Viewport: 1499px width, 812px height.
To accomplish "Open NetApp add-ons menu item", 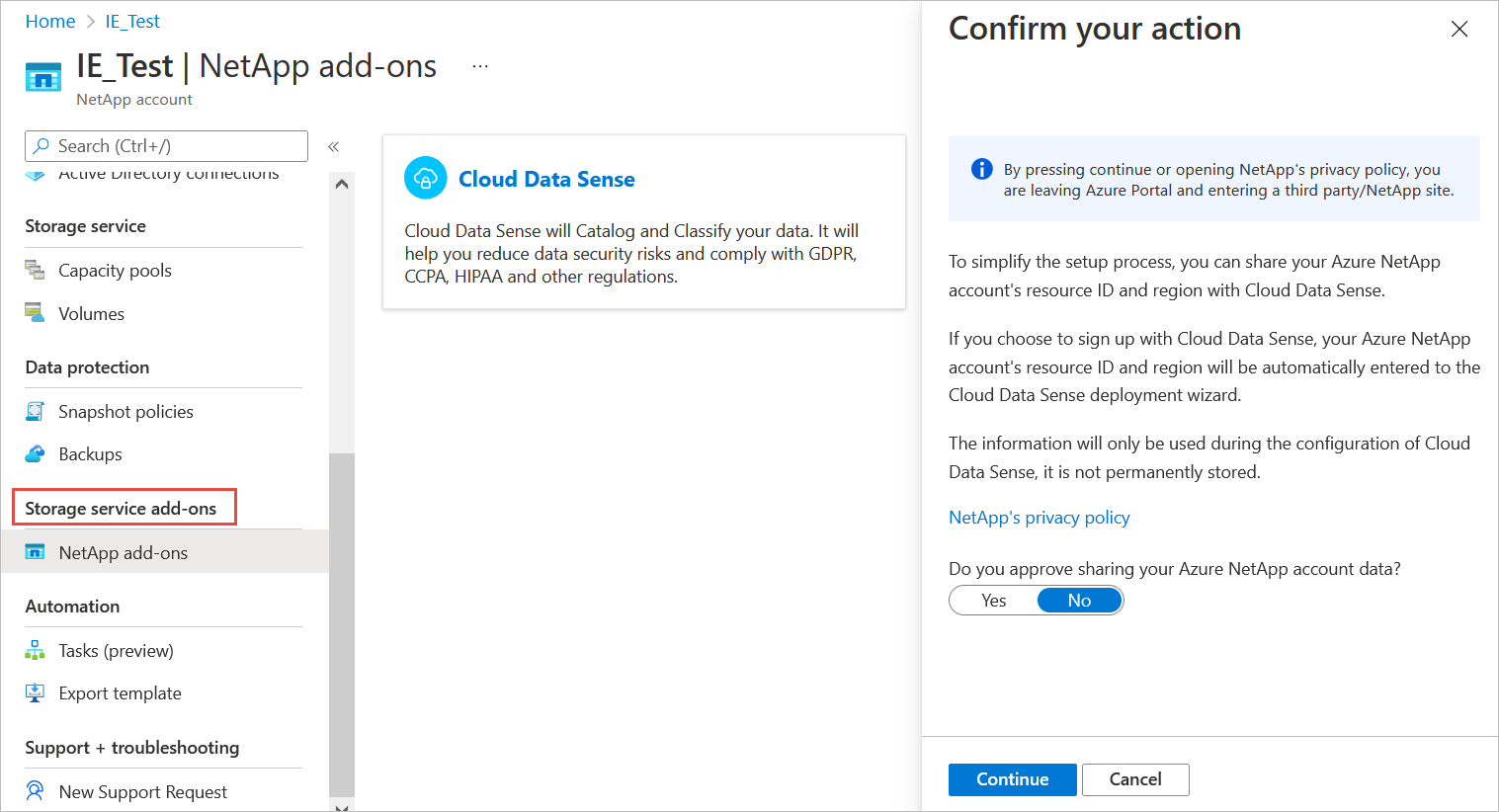I will pyautogui.click(x=124, y=553).
